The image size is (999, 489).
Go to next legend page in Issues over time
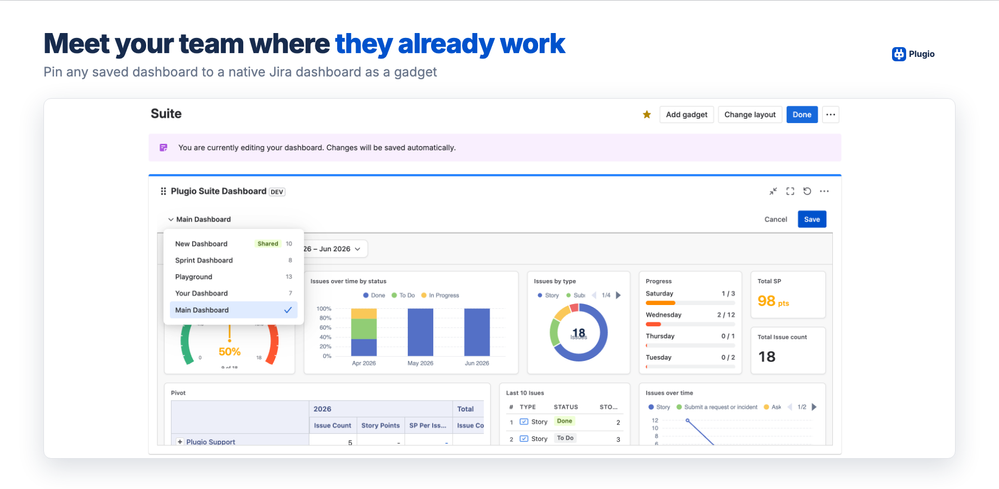[x=814, y=407]
